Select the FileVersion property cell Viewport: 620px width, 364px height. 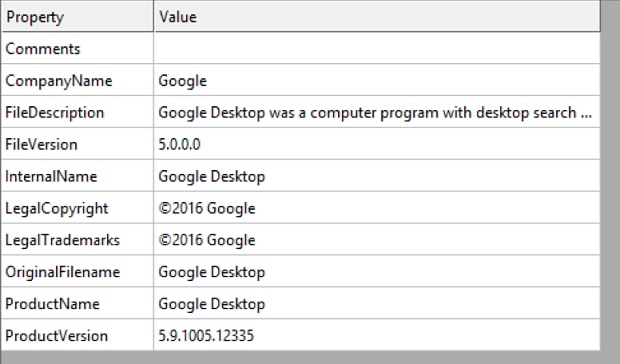point(78,144)
